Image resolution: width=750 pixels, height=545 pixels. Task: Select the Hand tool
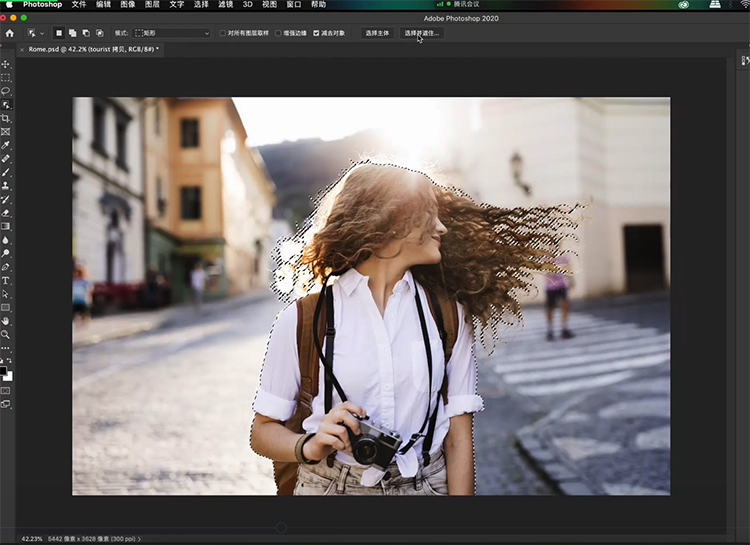(6, 321)
